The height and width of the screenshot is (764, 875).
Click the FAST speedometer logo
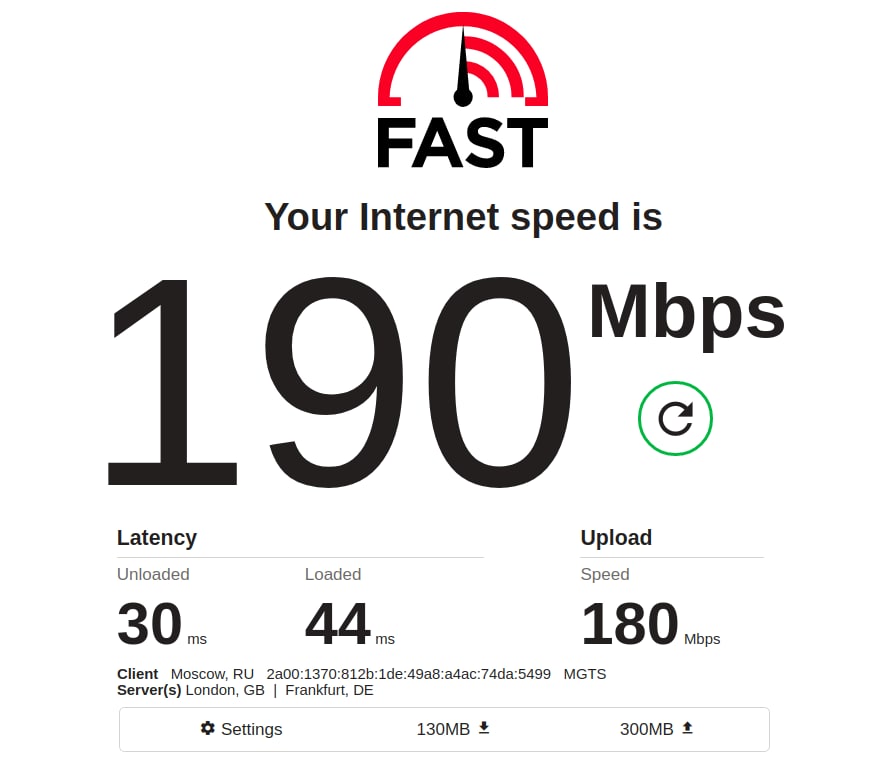coord(463,60)
